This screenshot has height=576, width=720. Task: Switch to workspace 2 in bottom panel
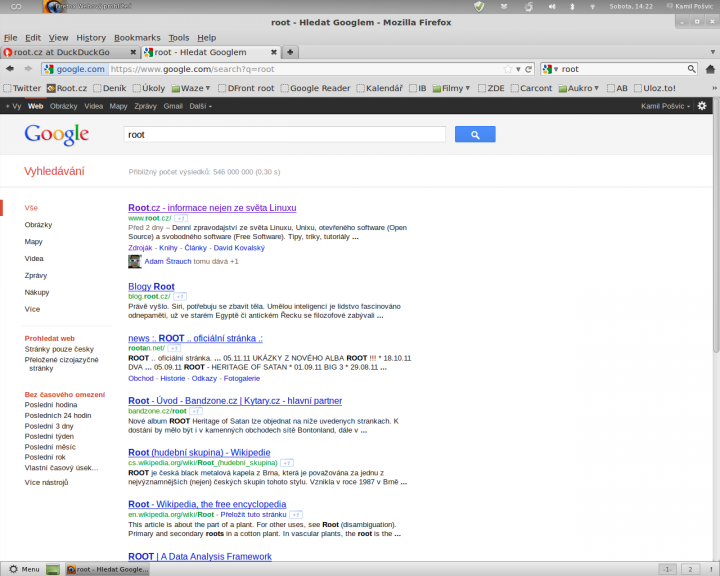coord(690,570)
